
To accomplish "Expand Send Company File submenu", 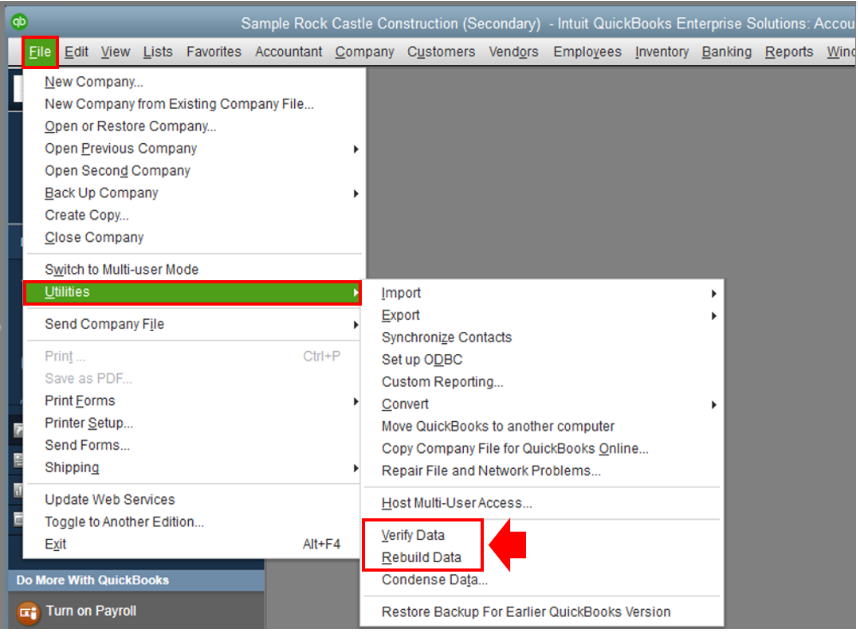I will pyautogui.click(x=194, y=324).
